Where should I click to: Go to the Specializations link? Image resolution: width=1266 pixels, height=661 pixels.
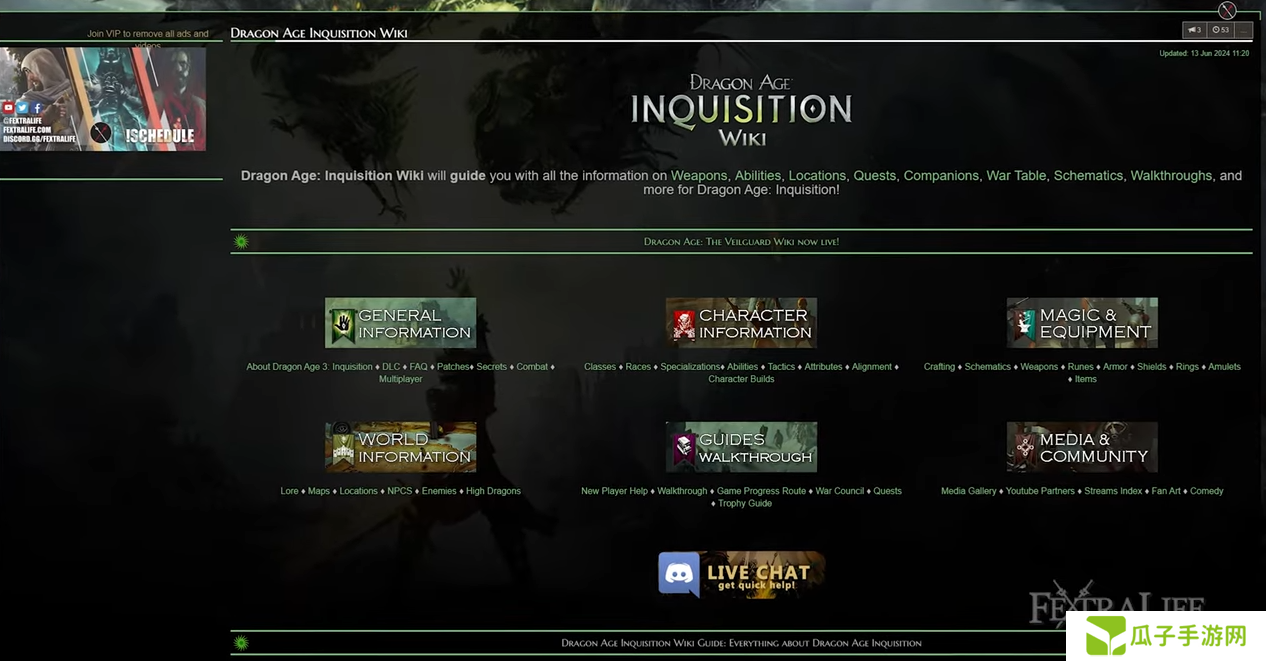690,367
